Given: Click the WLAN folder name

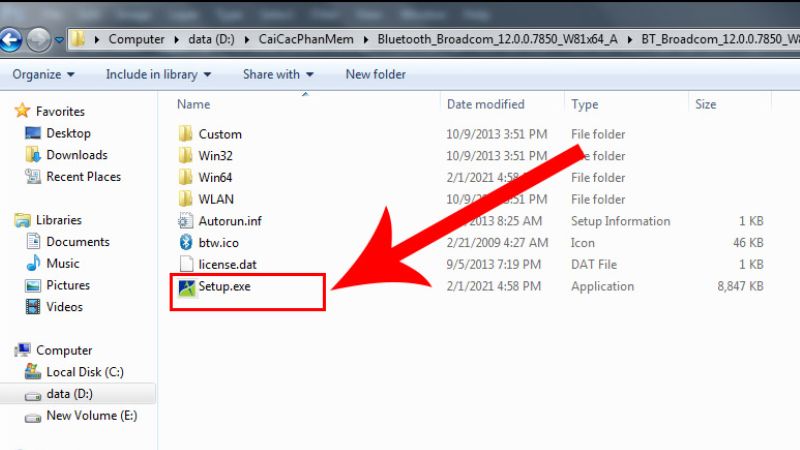Looking at the screenshot, I should point(216,199).
